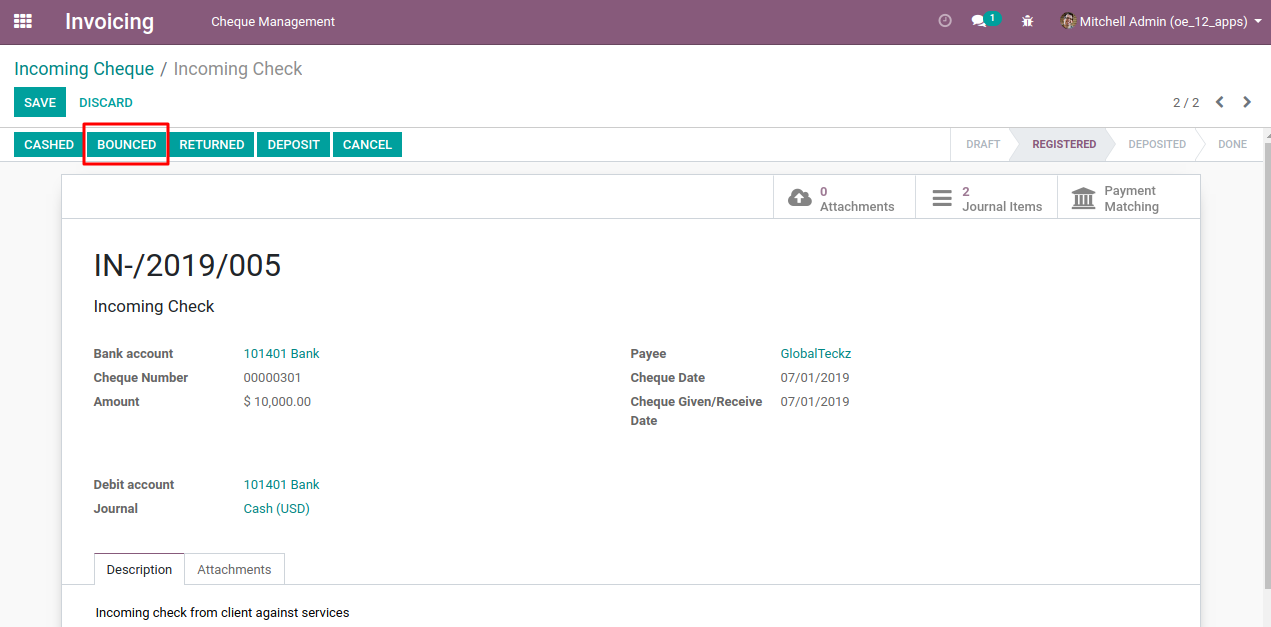Cancel the cheque
This screenshot has width=1271, height=627.
367,144
